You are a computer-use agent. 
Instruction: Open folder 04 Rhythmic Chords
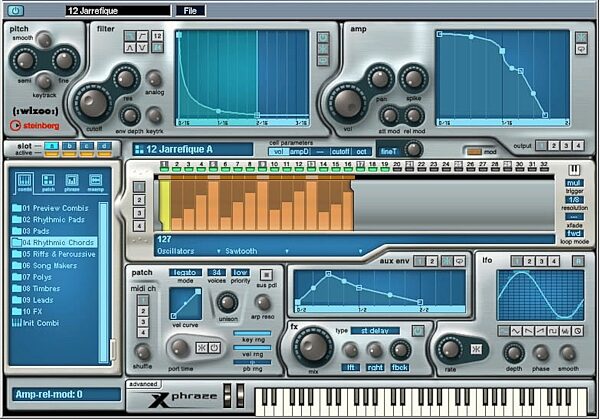pyautogui.click(x=54, y=243)
